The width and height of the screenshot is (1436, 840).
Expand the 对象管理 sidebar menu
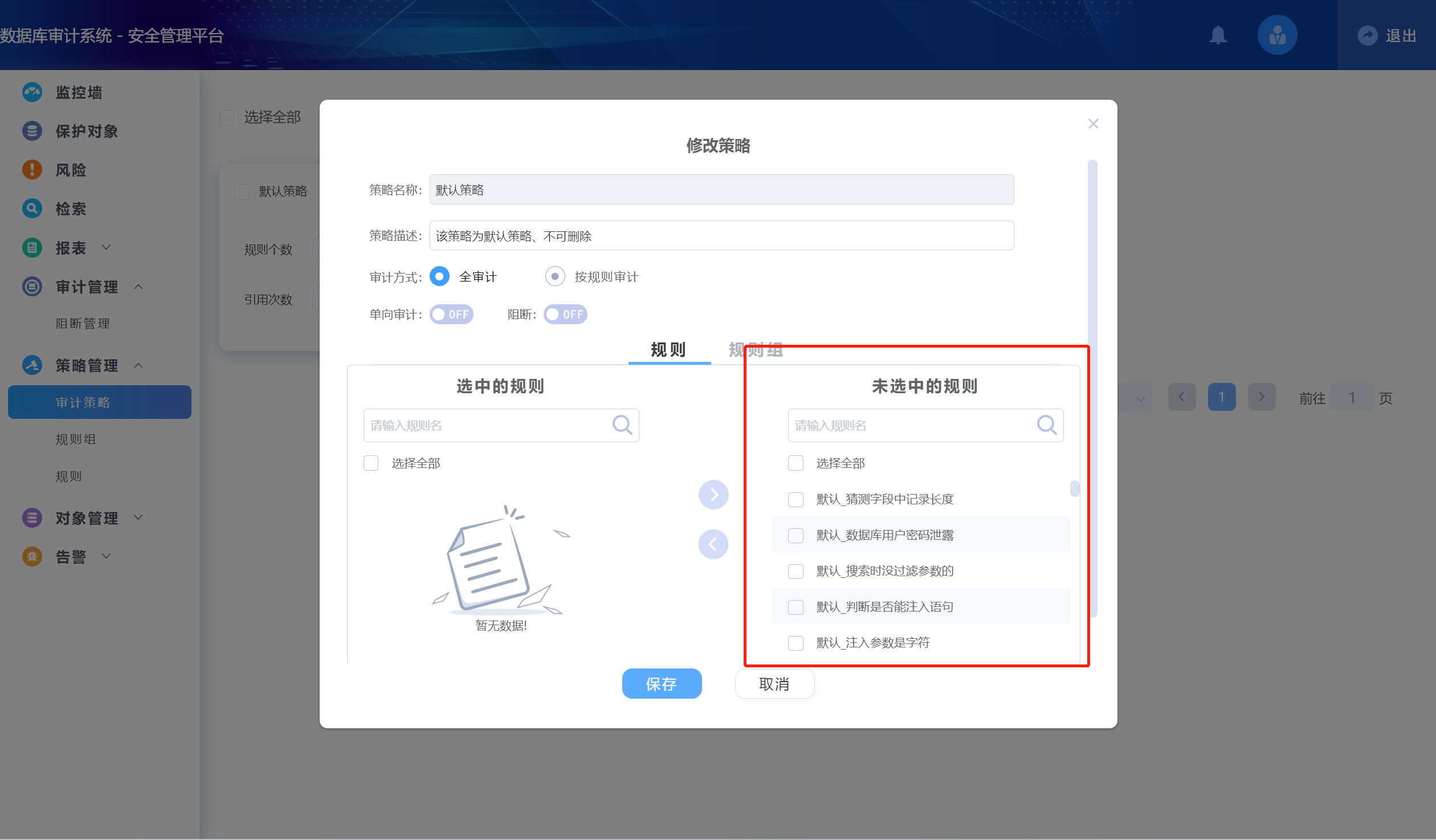(87, 518)
